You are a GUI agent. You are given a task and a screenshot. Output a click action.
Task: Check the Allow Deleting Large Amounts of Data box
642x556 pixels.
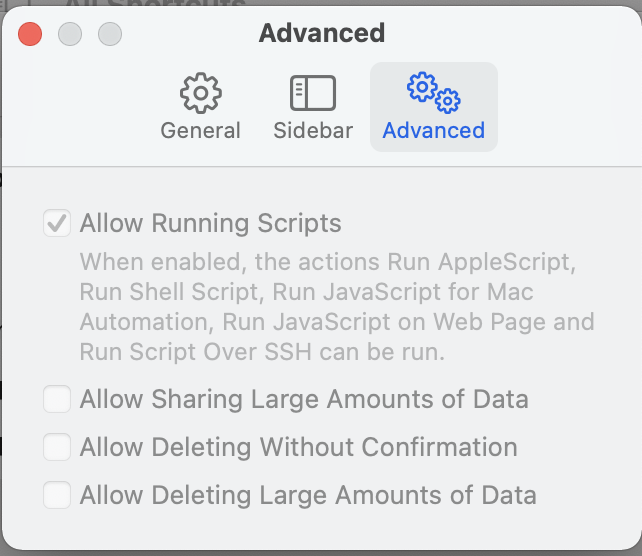pos(57,494)
